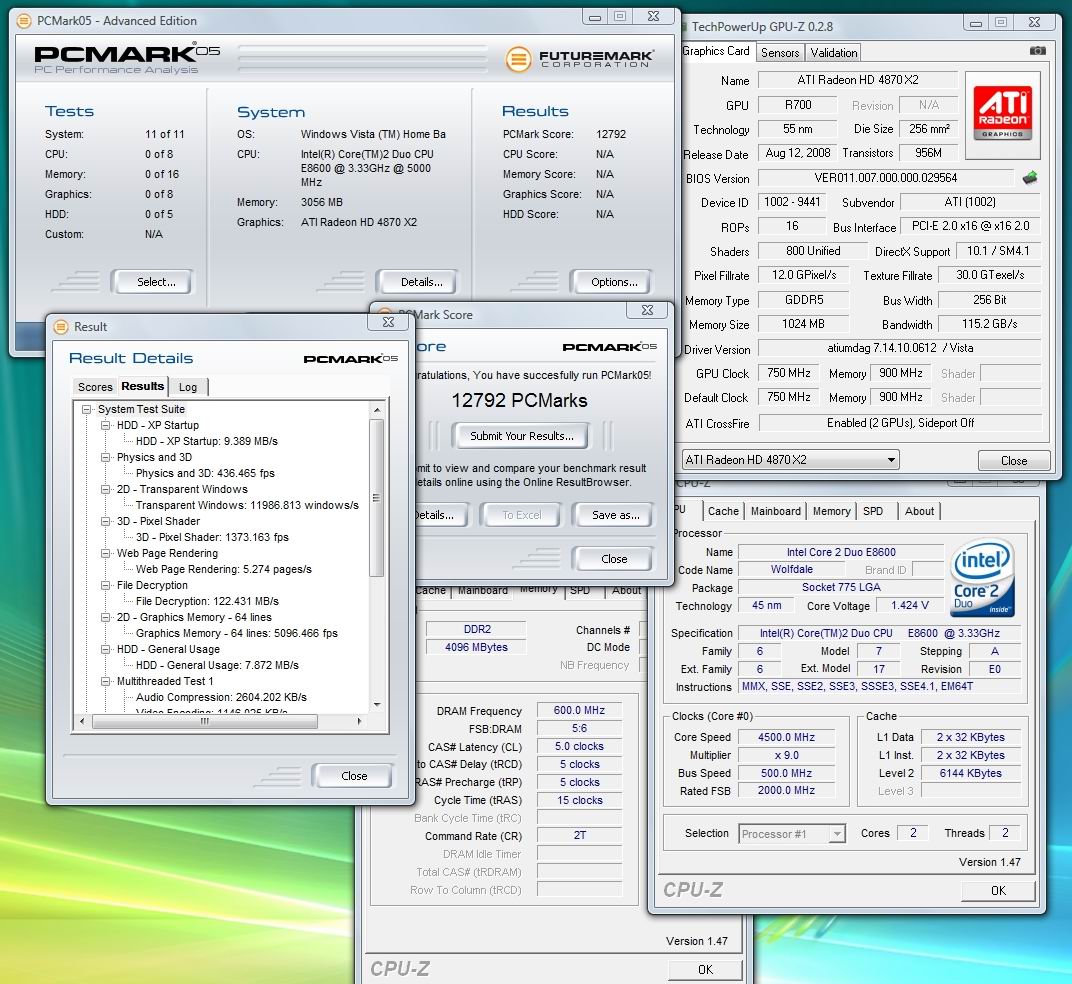Collapse the System Test Suite tree node

click(86, 410)
